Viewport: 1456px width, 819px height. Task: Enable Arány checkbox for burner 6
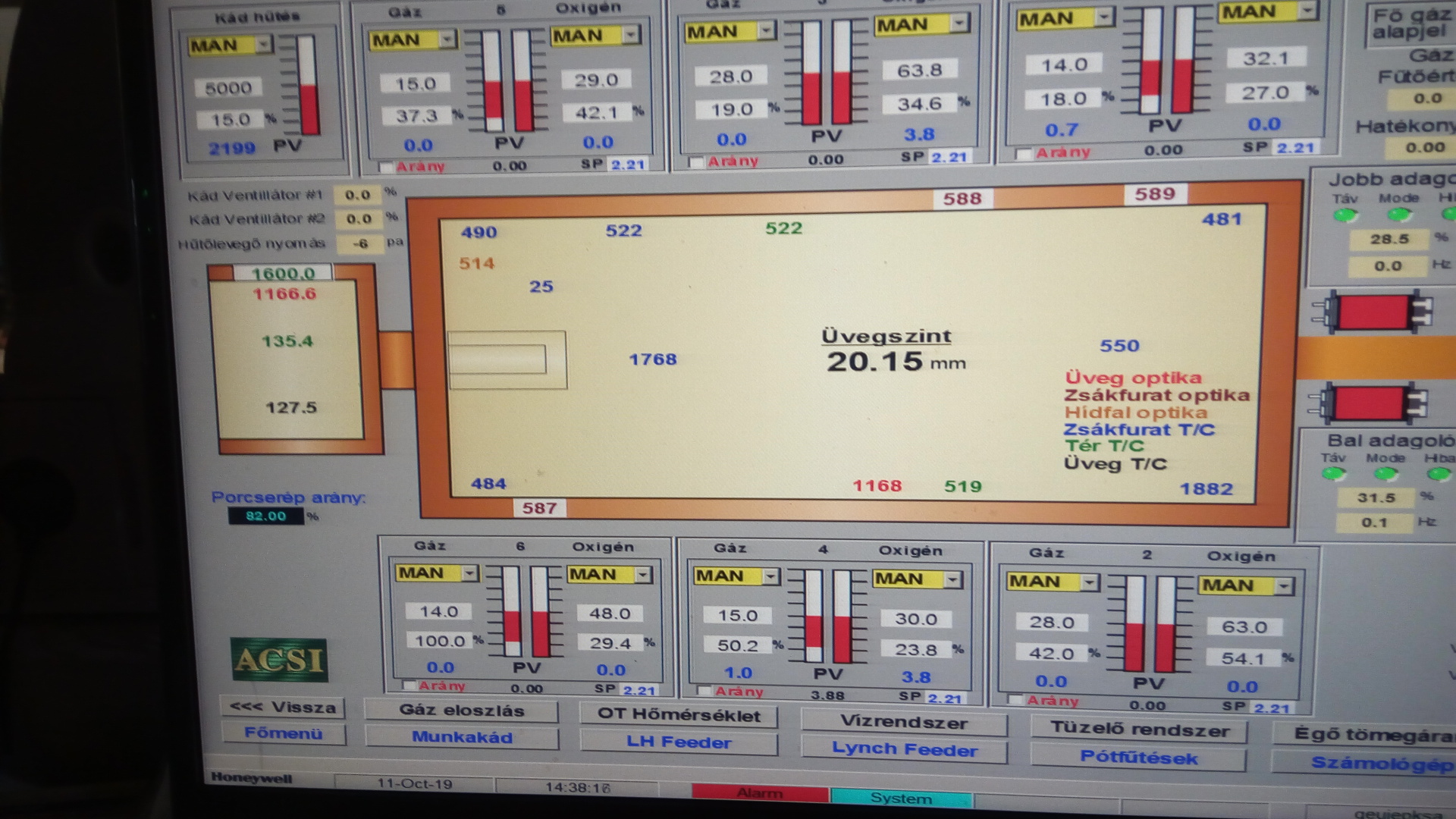(410, 686)
